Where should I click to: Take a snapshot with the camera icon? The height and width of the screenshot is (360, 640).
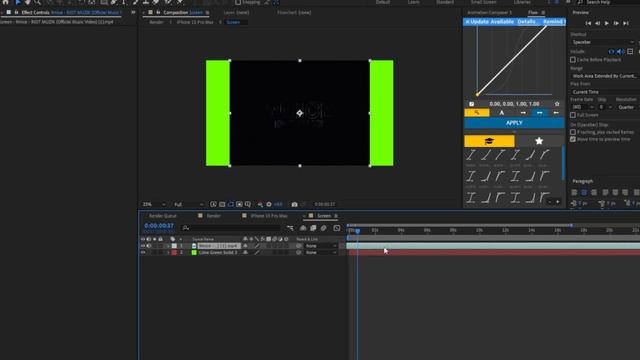(294, 204)
